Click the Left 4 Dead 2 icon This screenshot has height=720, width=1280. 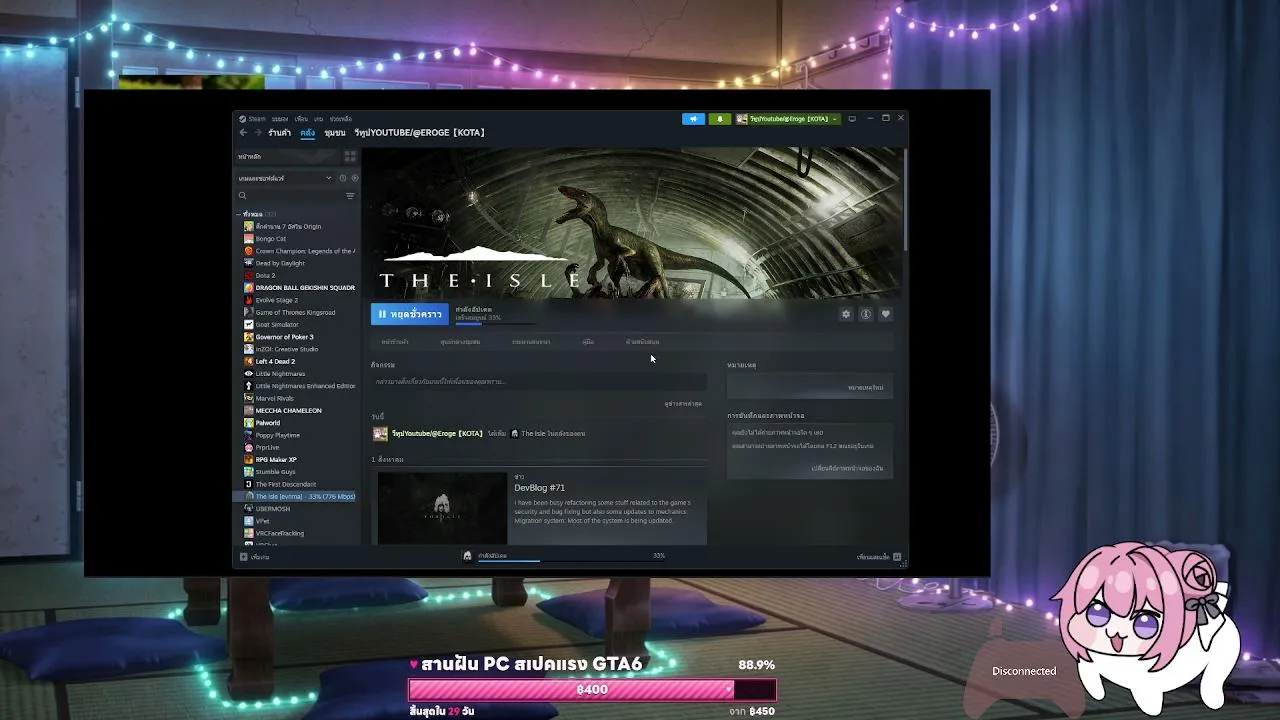point(249,361)
